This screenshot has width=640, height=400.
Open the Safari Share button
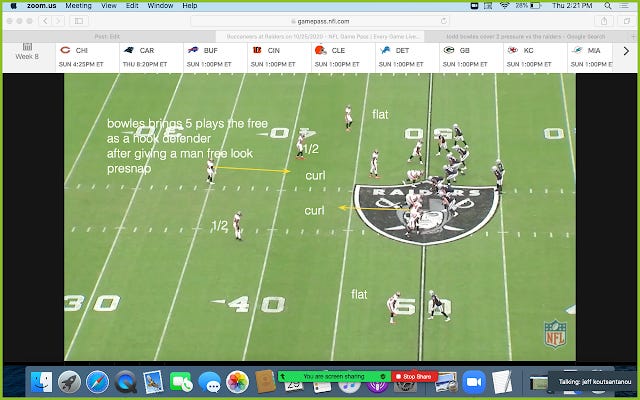click(x=604, y=21)
